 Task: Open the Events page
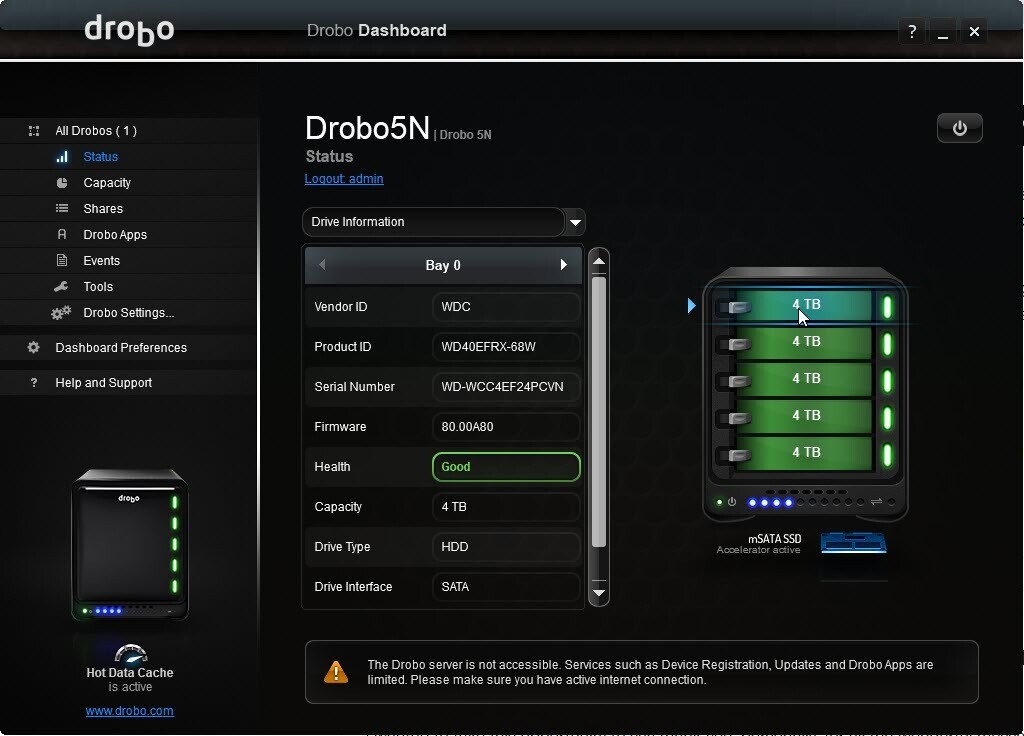click(101, 261)
